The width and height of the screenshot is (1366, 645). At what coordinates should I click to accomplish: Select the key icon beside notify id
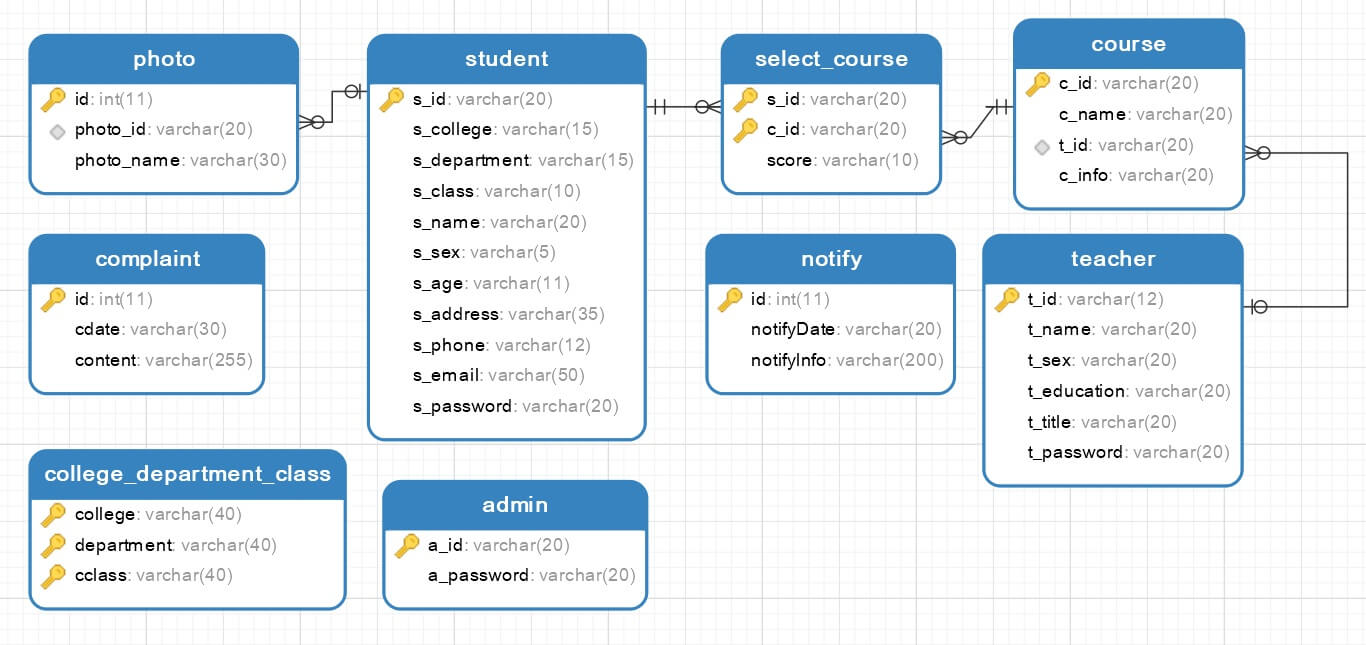tap(730, 299)
